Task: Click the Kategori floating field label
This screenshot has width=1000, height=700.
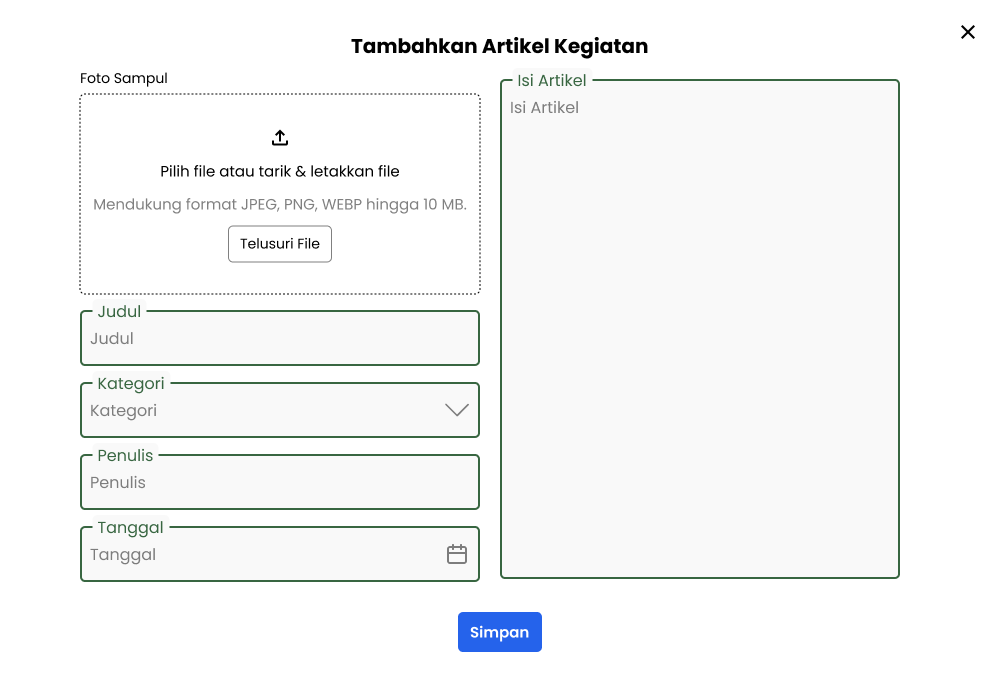Action: (x=131, y=384)
